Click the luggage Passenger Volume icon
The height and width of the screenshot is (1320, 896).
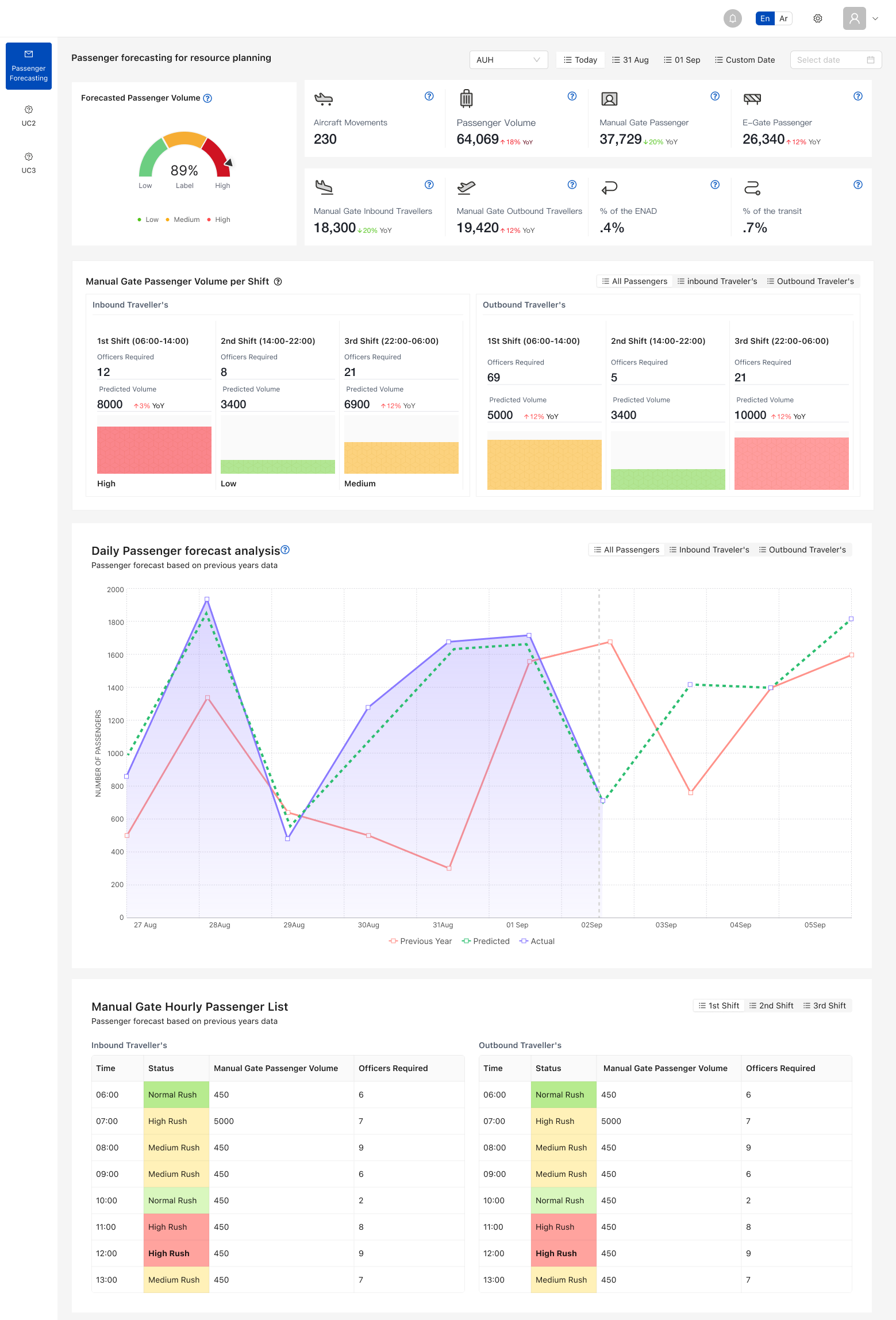tap(466, 99)
